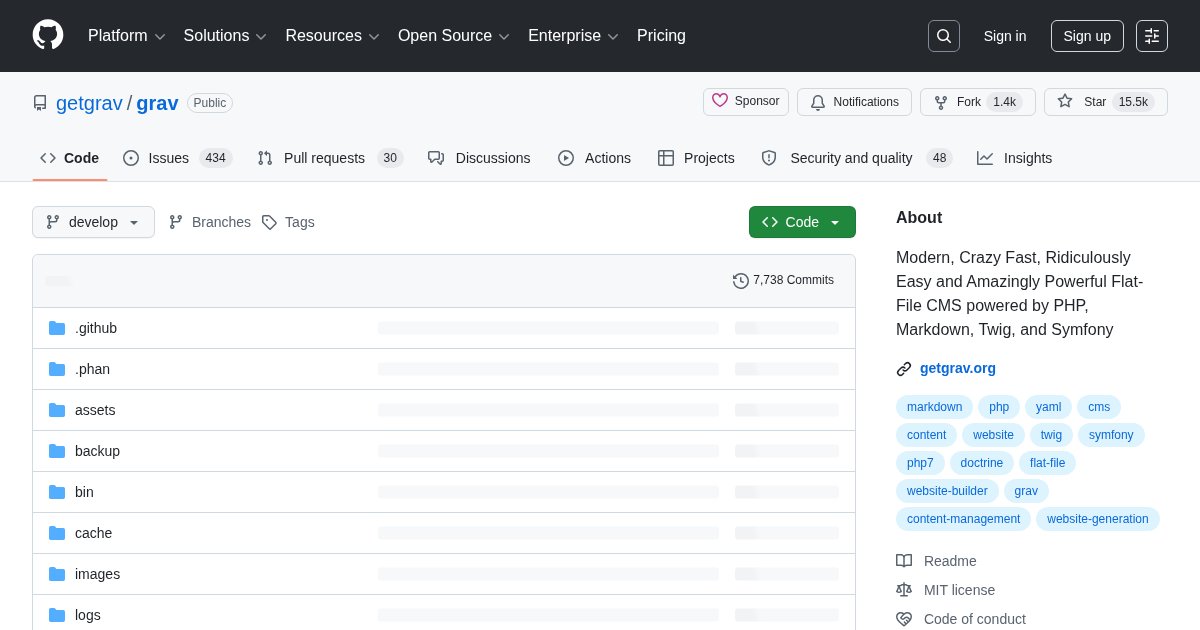Viewport: 1200px width, 630px height.
Task: Click Sign in
Action: pos(1005,36)
